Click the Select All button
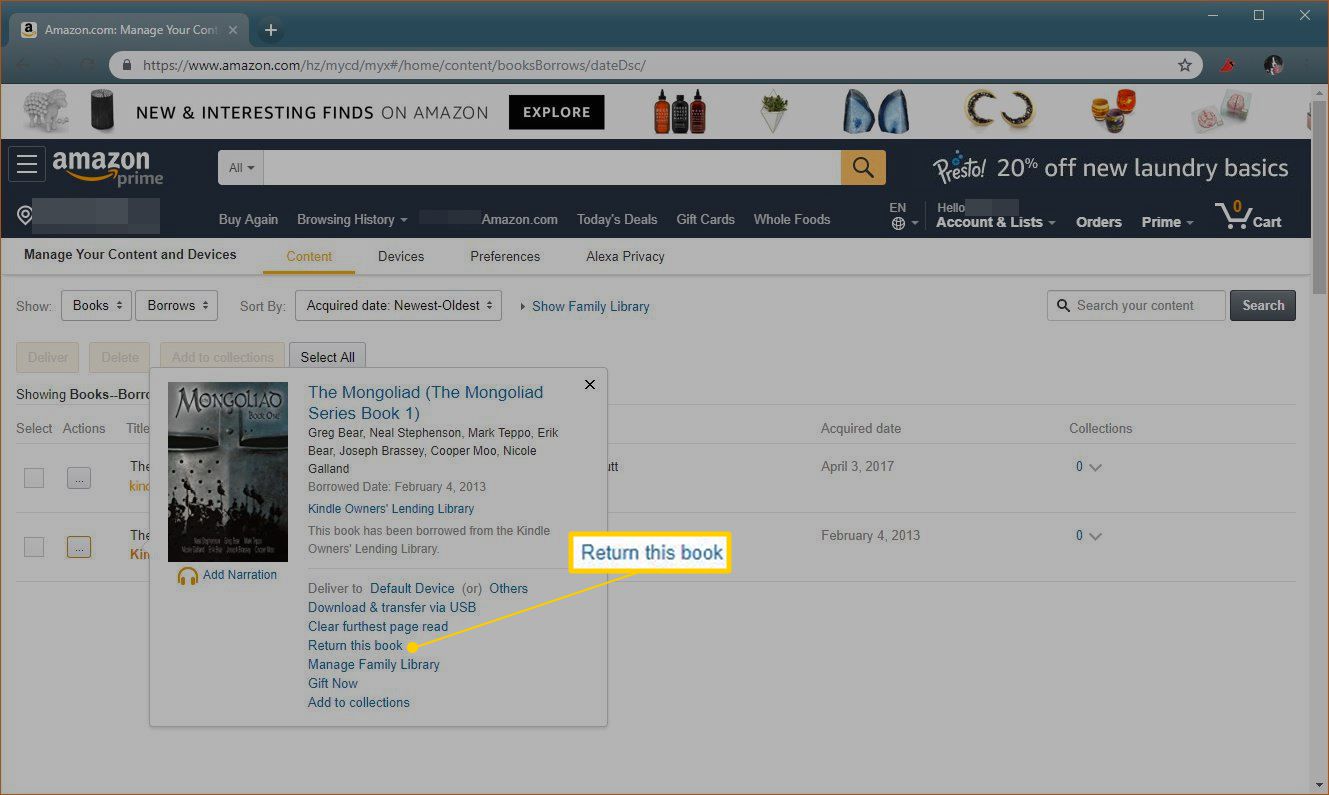 (327, 357)
